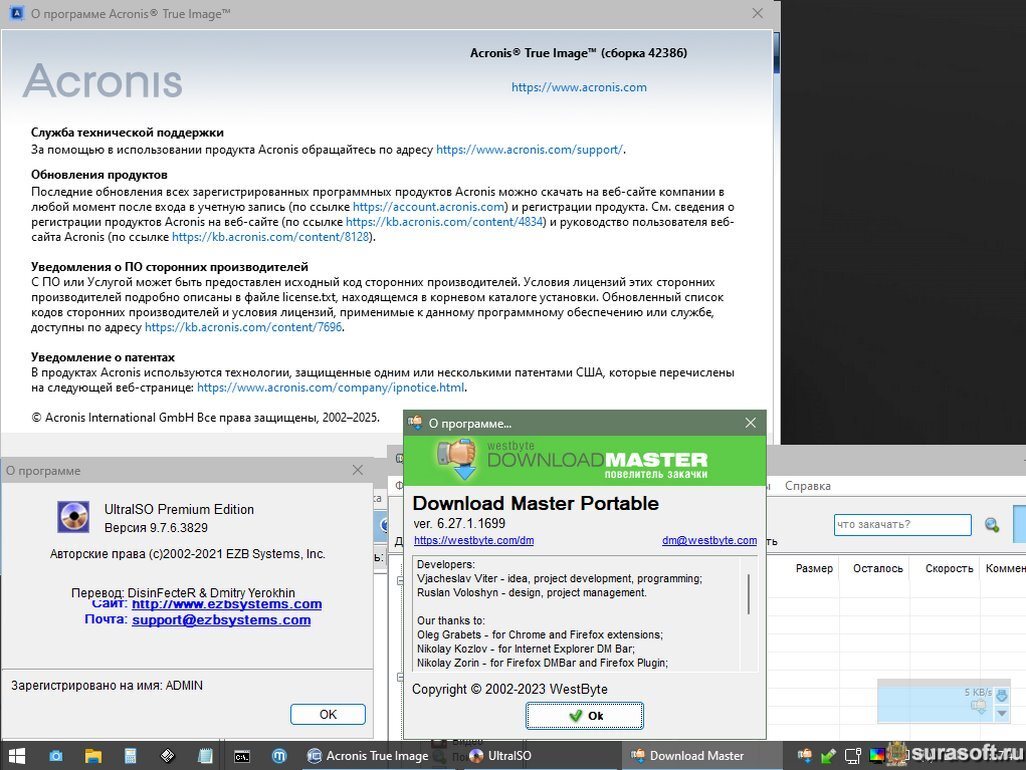Click the UltraISO disc icon in the About dialog
Viewport: 1026px width, 770px height.
[x=73, y=517]
